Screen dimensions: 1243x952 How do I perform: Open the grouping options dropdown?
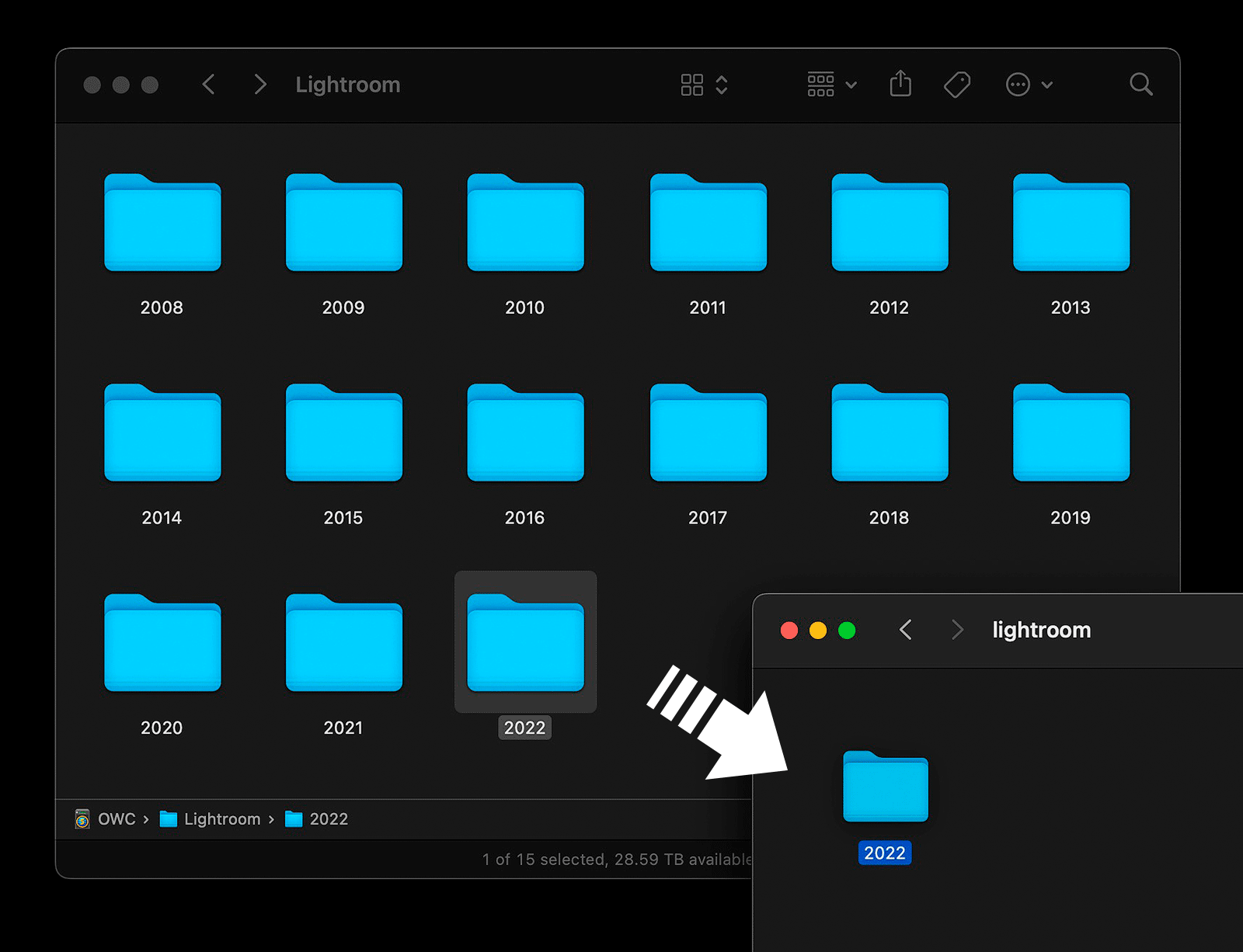tap(821, 84)
